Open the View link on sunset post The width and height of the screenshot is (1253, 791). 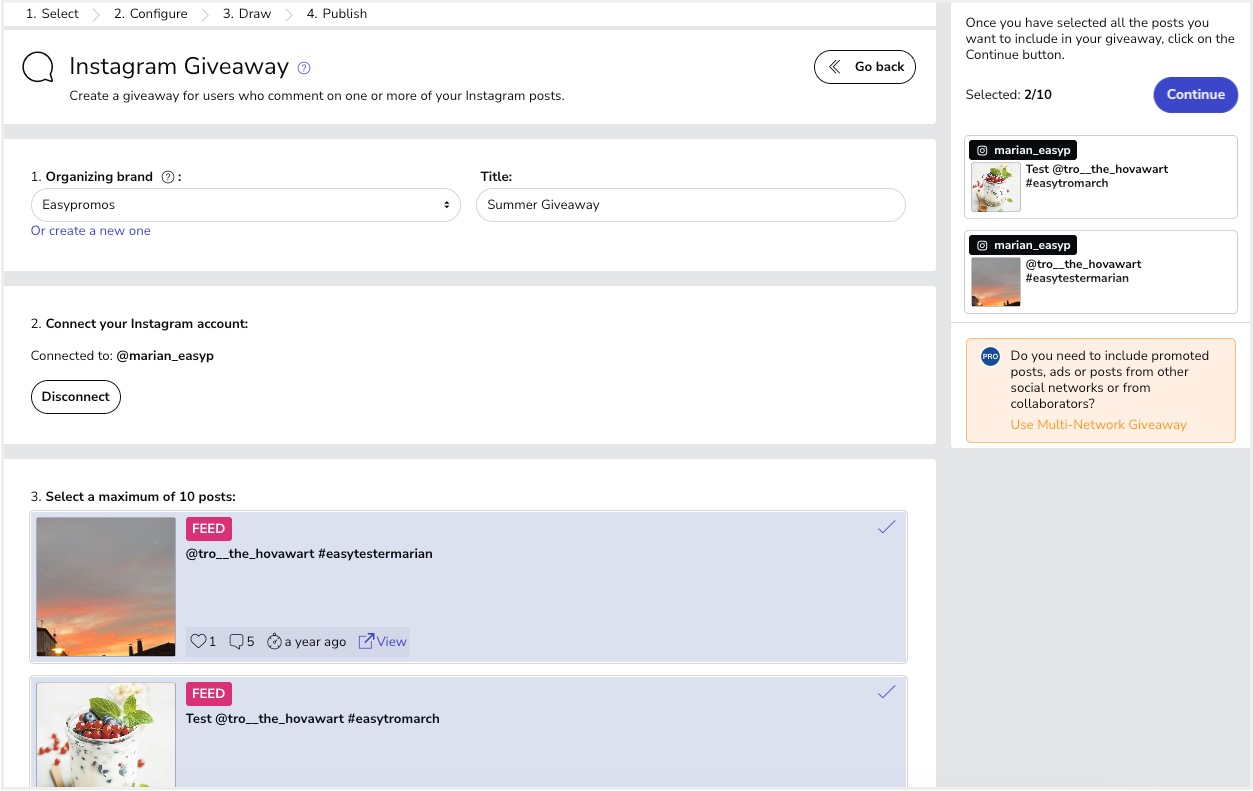pyautogui.click(x=383, y=642)
